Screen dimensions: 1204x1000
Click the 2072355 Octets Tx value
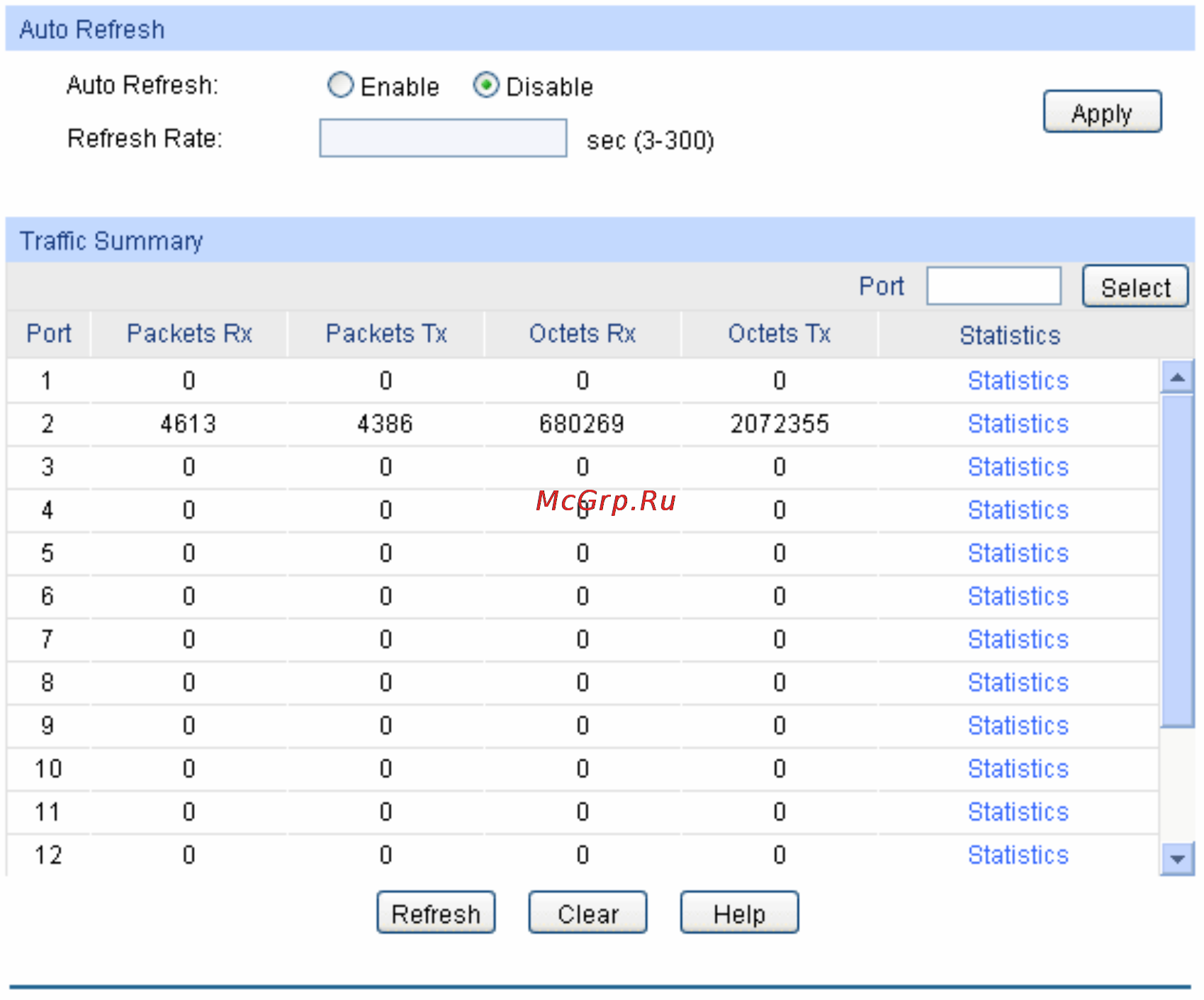point(780,424)
